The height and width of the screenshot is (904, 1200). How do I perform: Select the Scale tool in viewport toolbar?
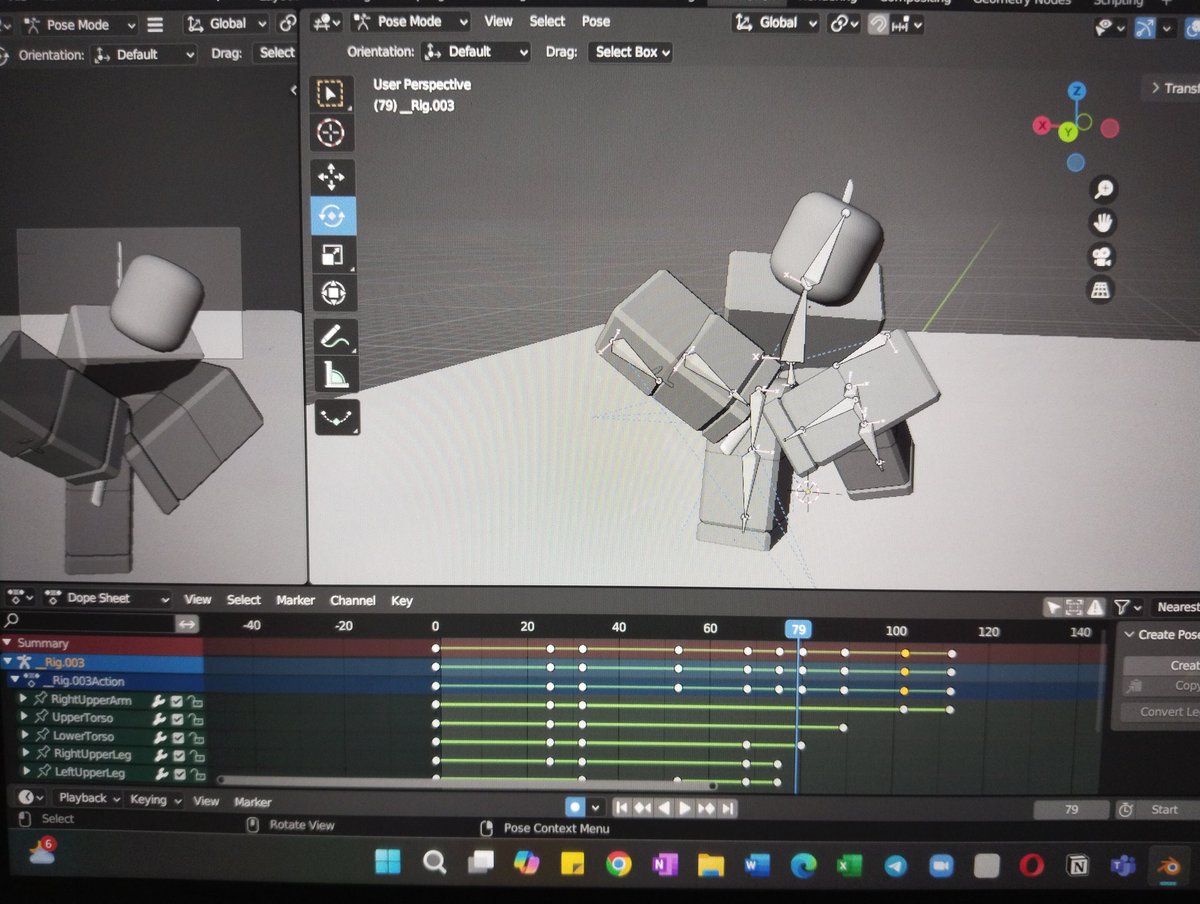336,255
